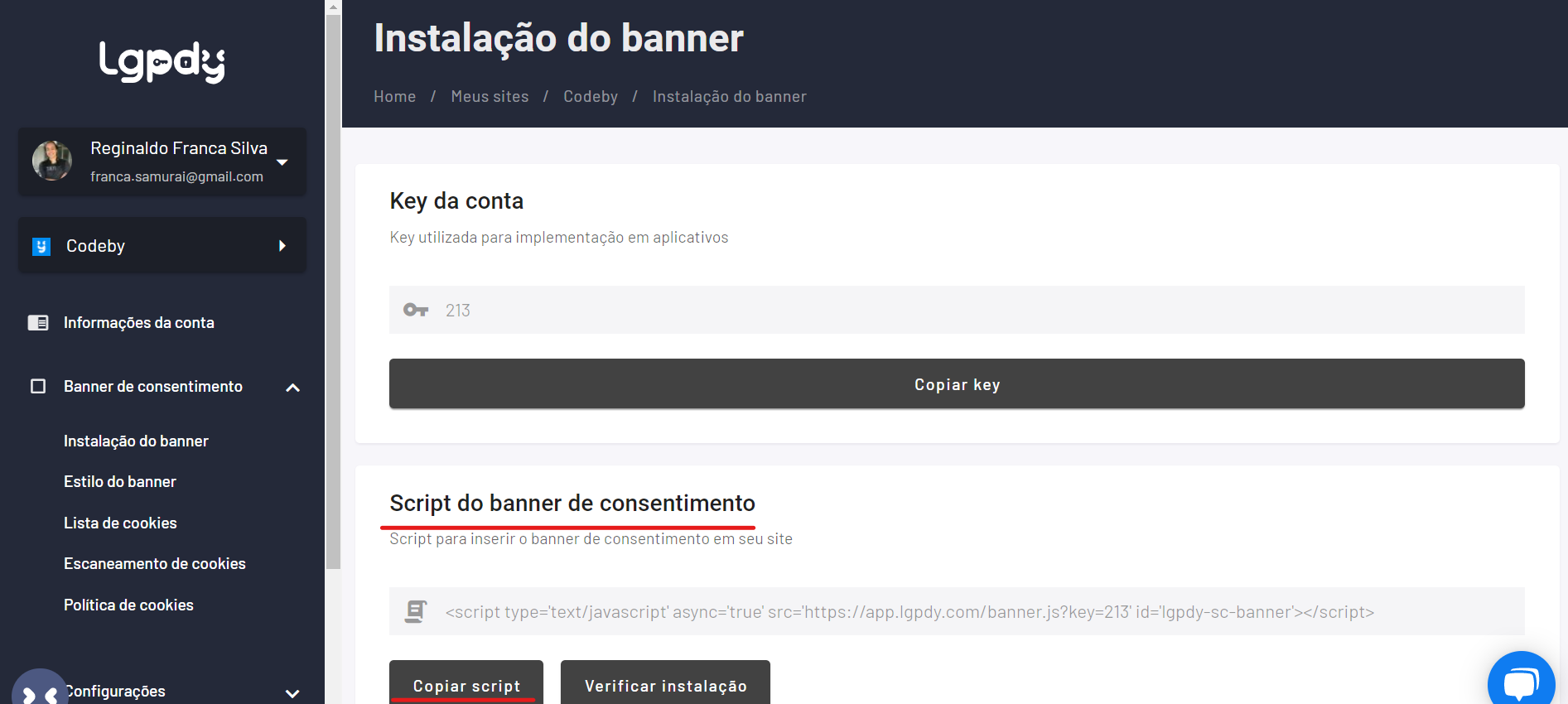Click the script icon in script field

[x=416, y=611]
